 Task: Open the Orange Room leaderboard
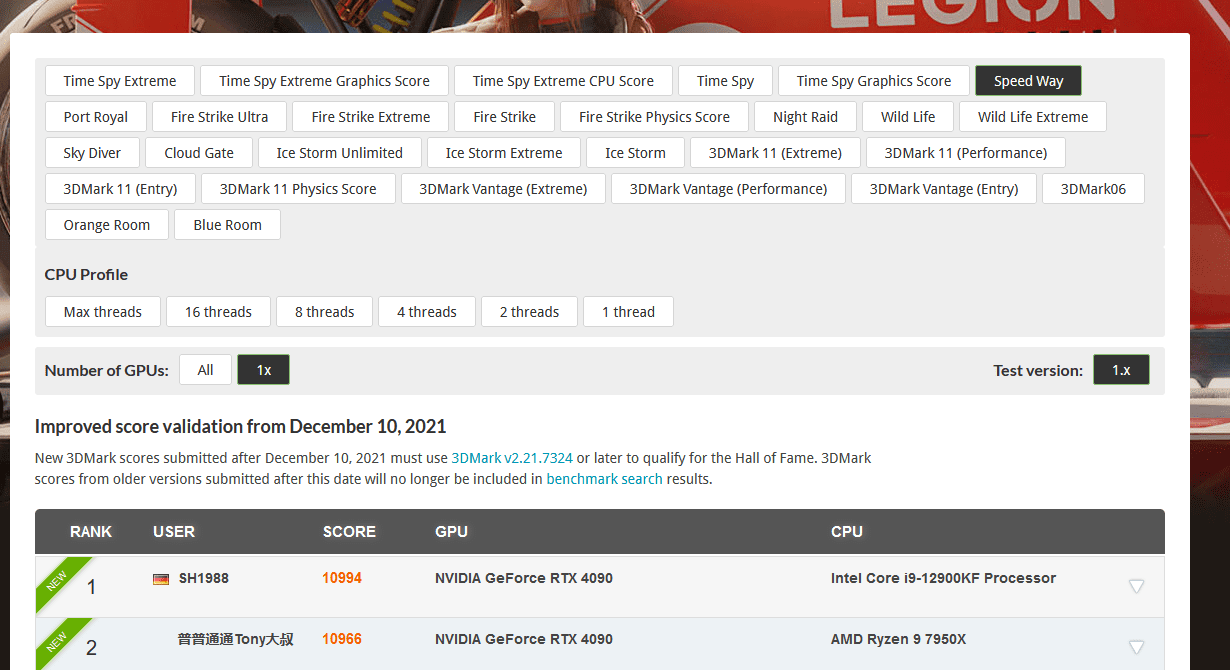[x=107, y=225]
